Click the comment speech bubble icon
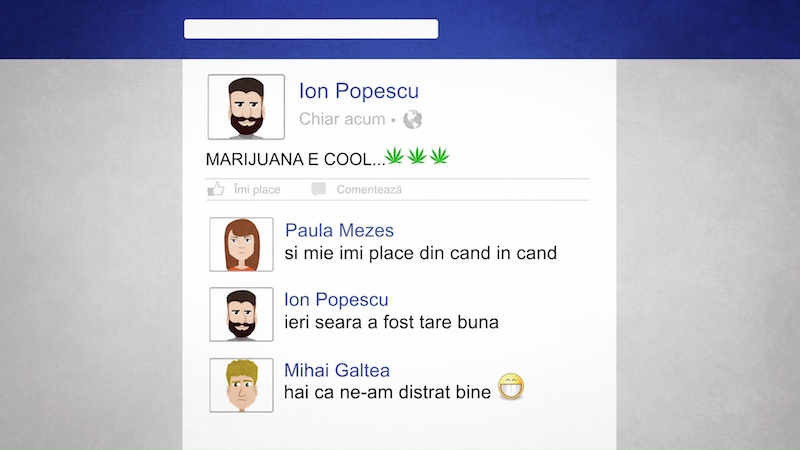800x450 pixels. coord(318,189)
